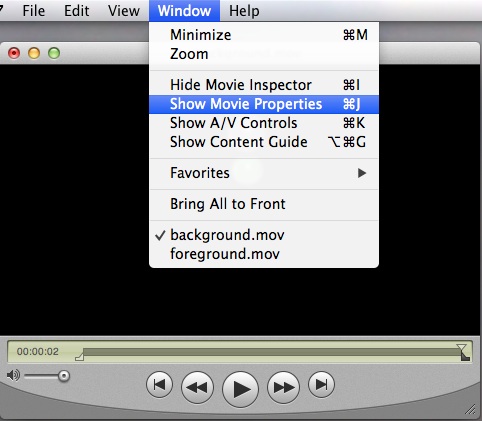Viewport: 482px width, 421px height.
Task: Jump to the movie end
Action: (321, 385)
